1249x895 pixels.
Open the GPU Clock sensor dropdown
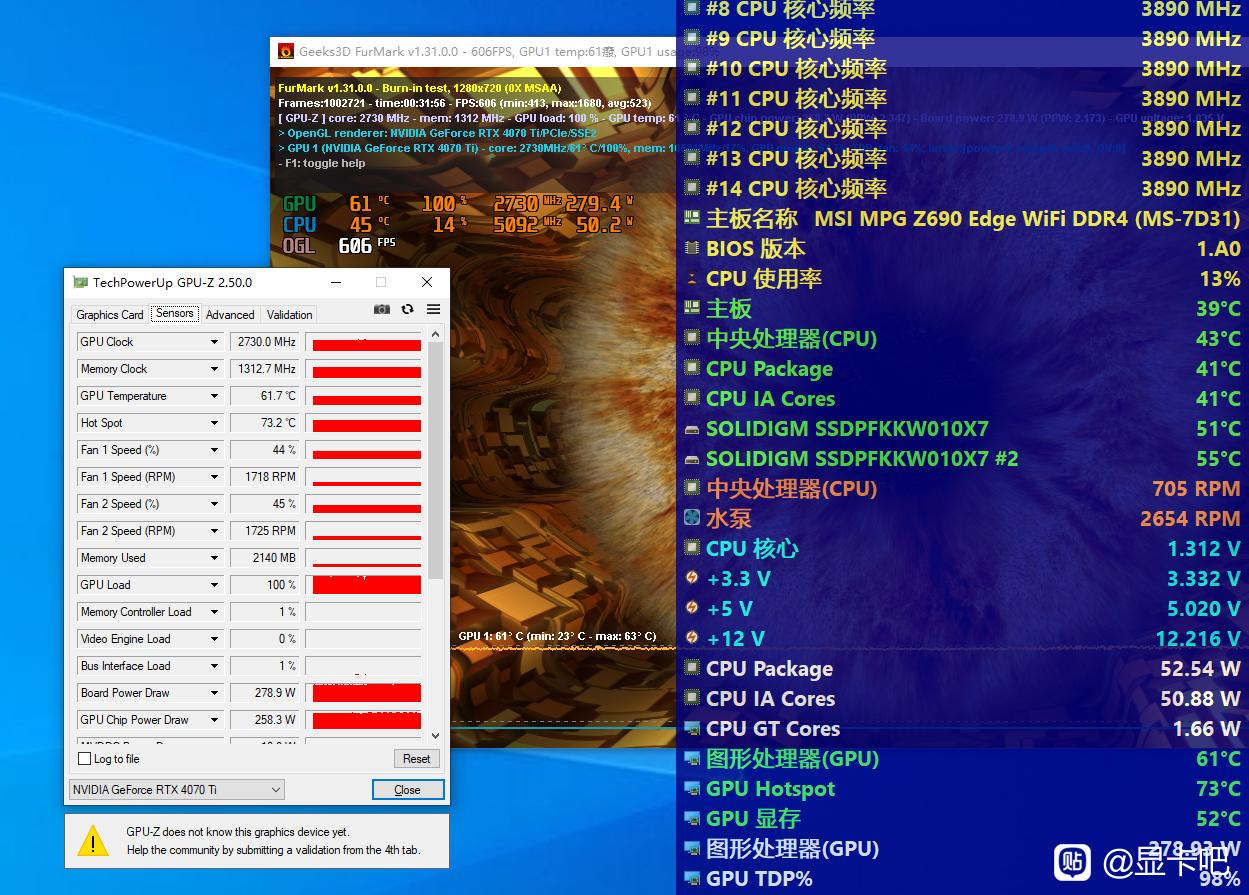click(214, 342)
